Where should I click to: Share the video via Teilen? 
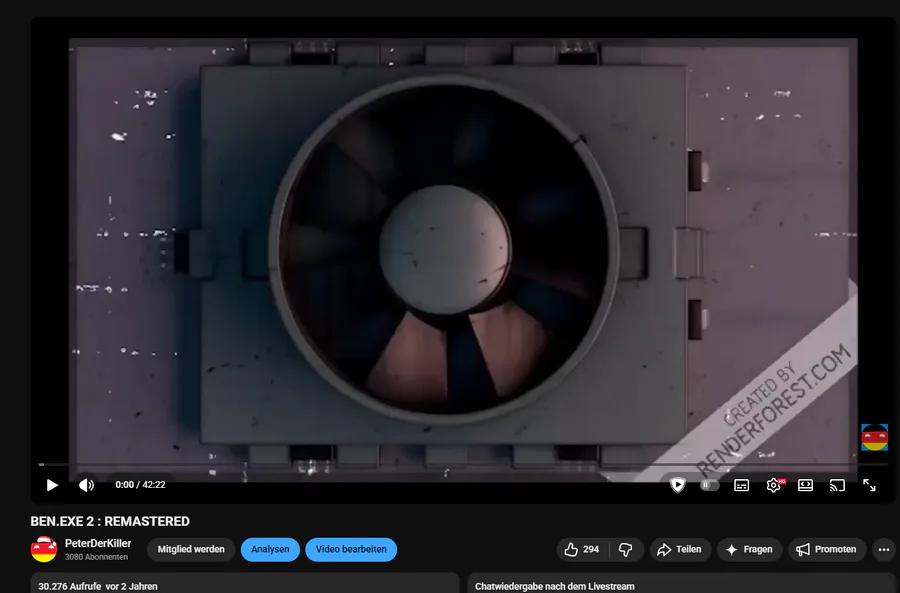click(680, 549)
